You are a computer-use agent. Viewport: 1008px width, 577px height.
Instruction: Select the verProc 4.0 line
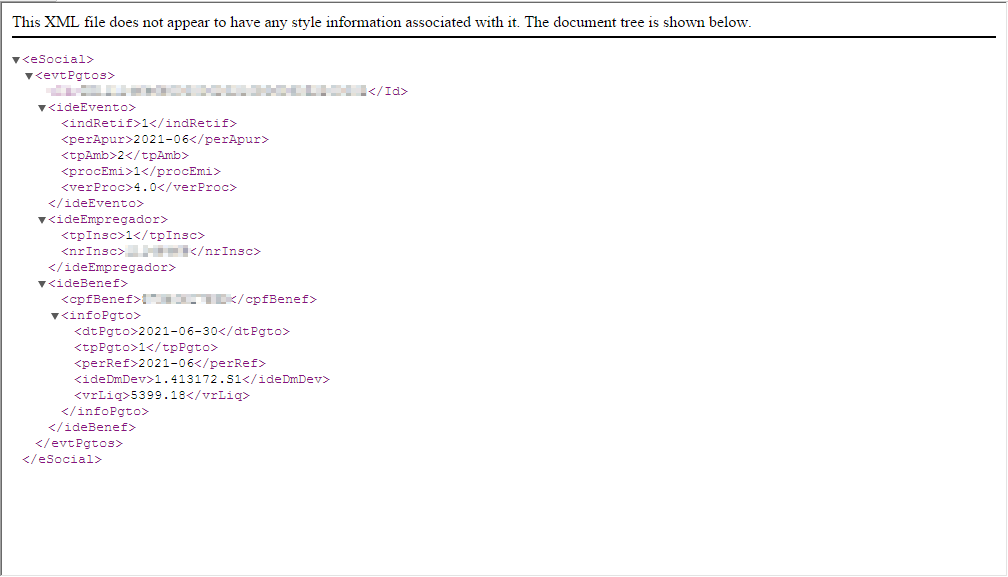[149, 188]
